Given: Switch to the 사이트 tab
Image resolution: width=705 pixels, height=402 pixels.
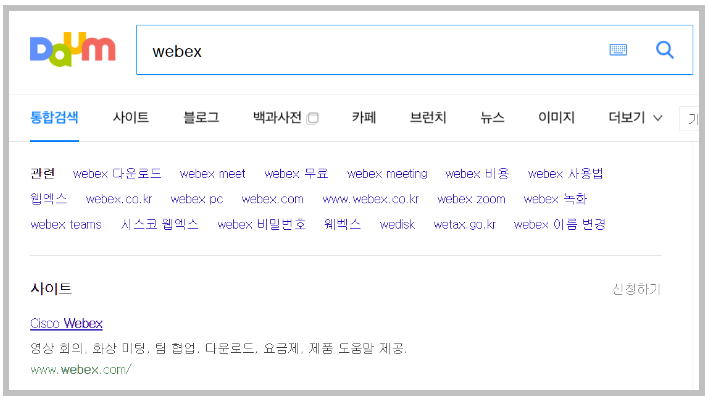Looking at the screenshot, I should pyautogui.click(x=131, y=118).
